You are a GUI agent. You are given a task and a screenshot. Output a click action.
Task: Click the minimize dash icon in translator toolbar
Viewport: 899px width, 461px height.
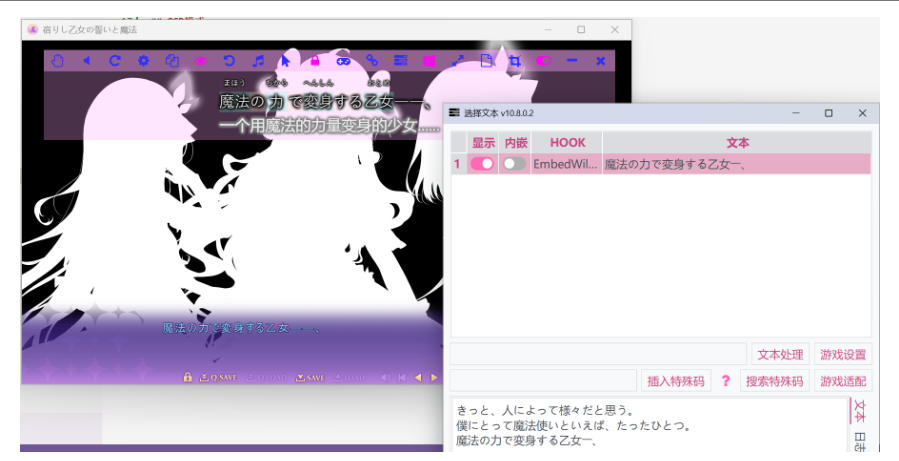pos(572,61)
